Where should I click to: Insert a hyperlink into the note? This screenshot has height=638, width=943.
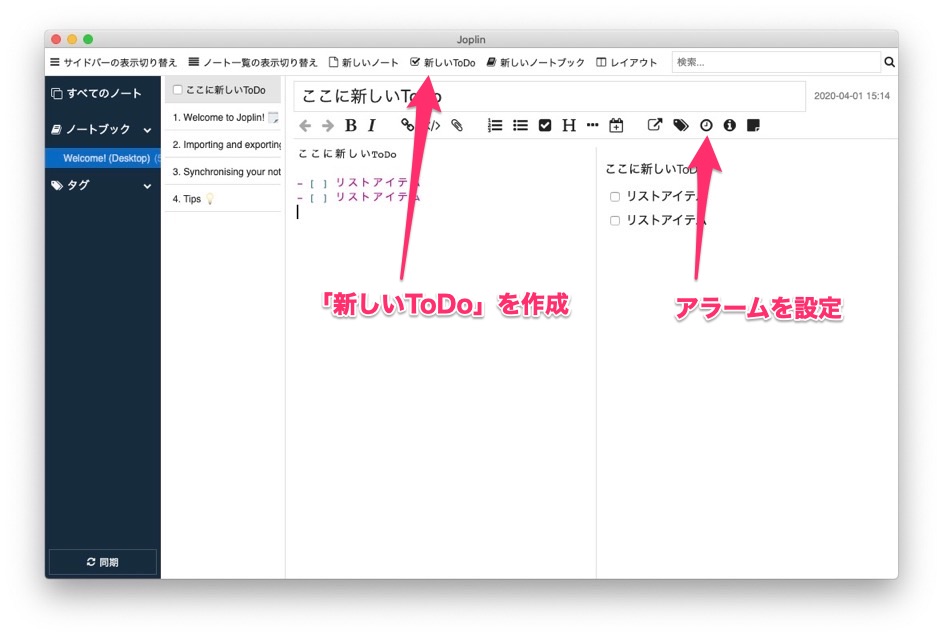[x=407, y=125]
